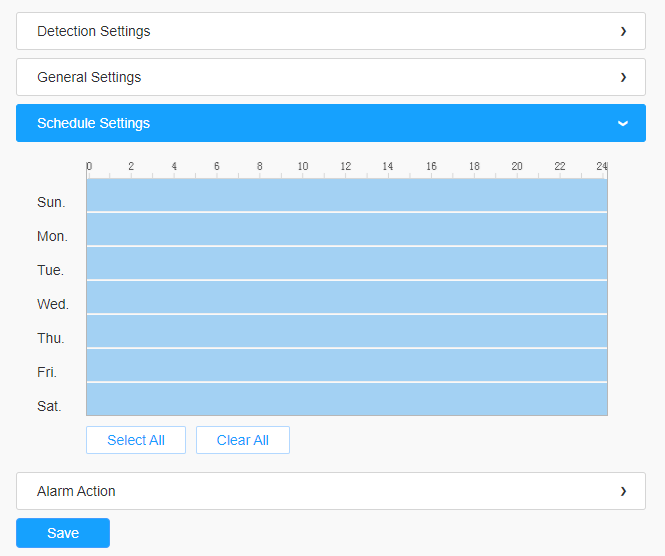Click the Schedule Settings section title
The image size is (665, 556).
click(x=93, y=123)
